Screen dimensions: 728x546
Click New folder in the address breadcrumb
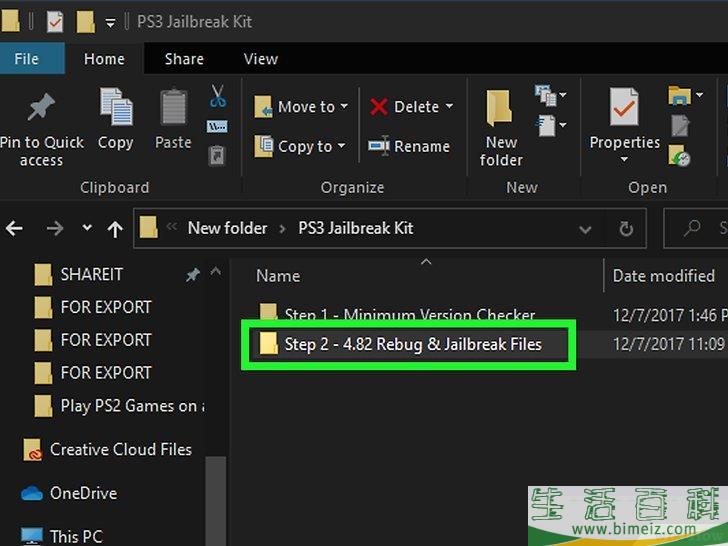coord(228,228)
